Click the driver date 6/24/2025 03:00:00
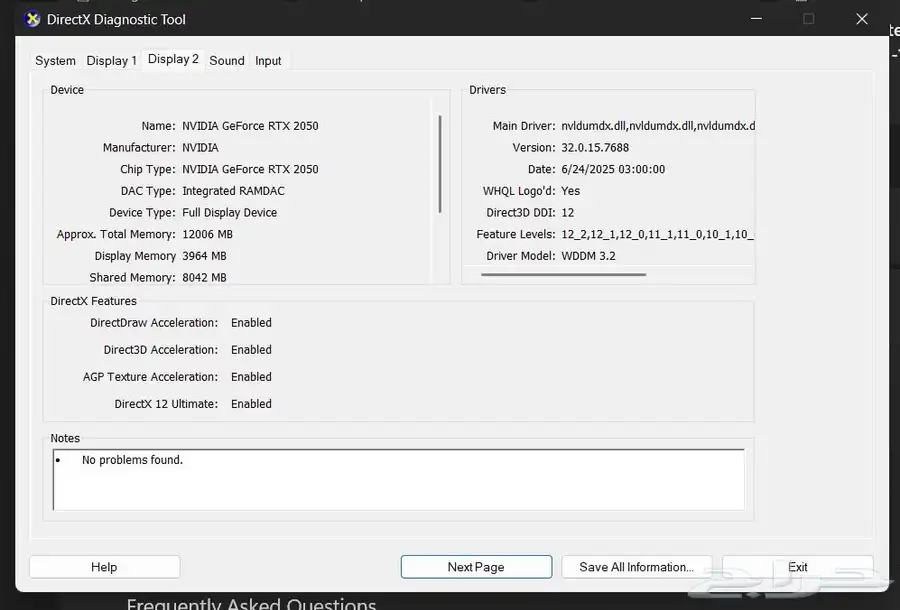900x610 pixels. coord(613,169)
